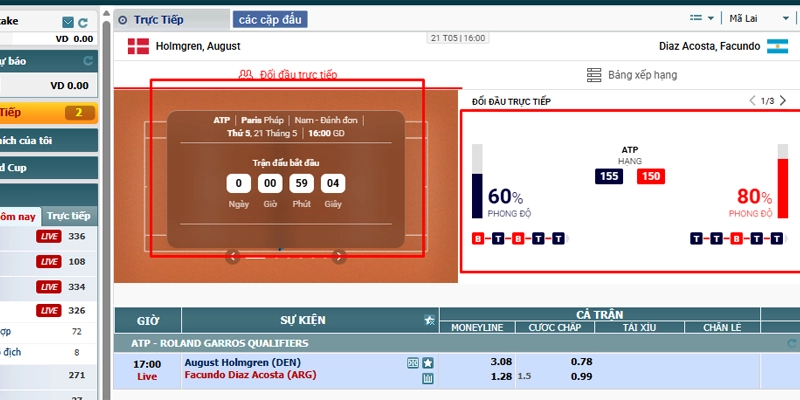Expand the list view dropdown arrow
The height and width of the screenshot is (400, 800).
(711, 18)
